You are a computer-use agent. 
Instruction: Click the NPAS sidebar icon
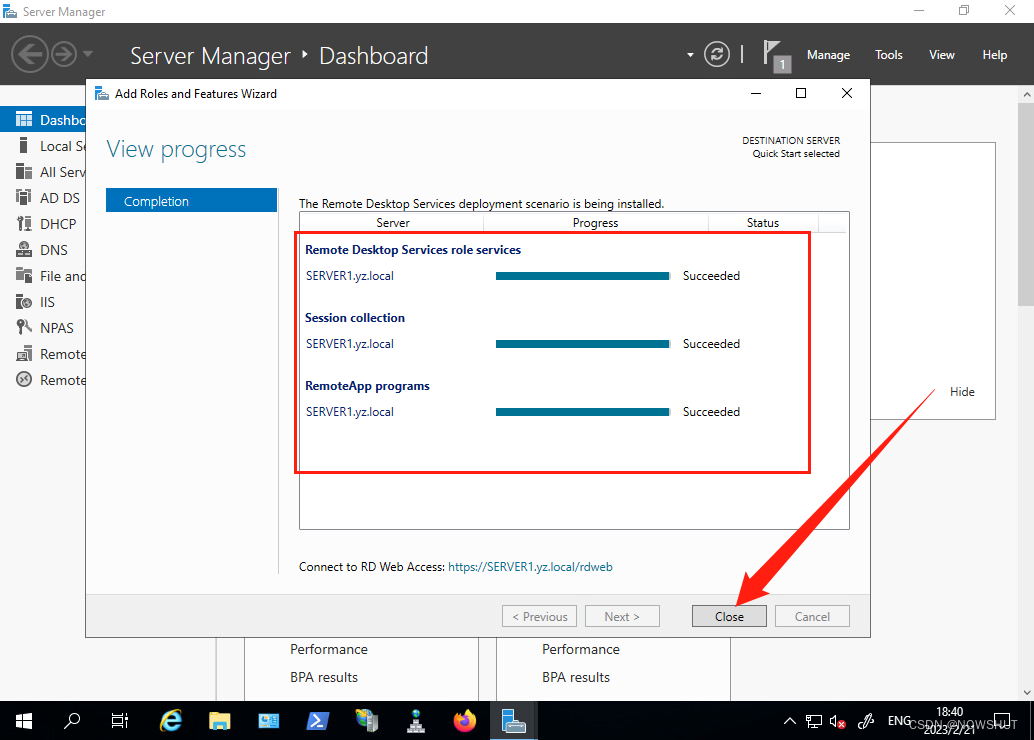tap(24, 327)
